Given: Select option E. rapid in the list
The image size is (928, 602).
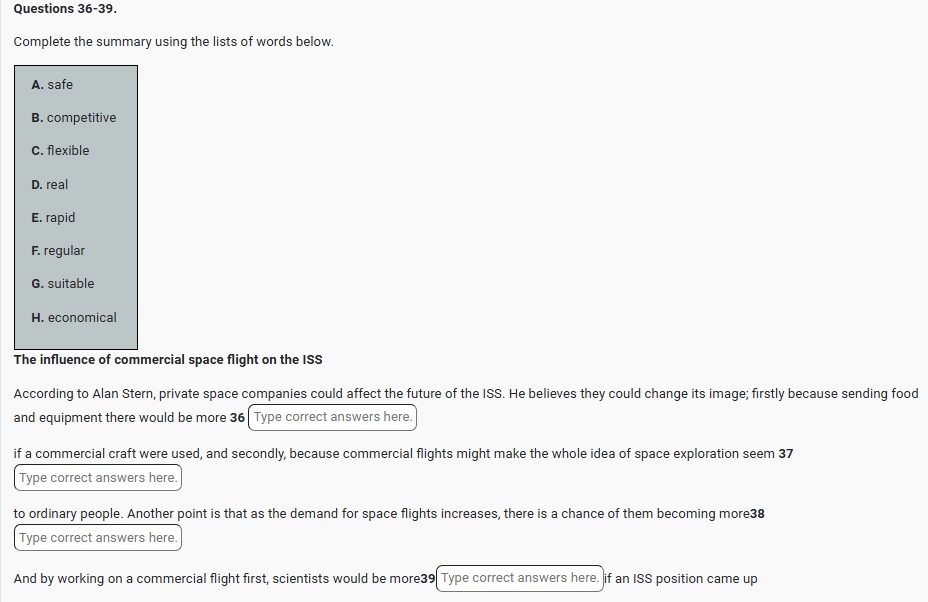Looking at the screenshot, I should point(53,218).
